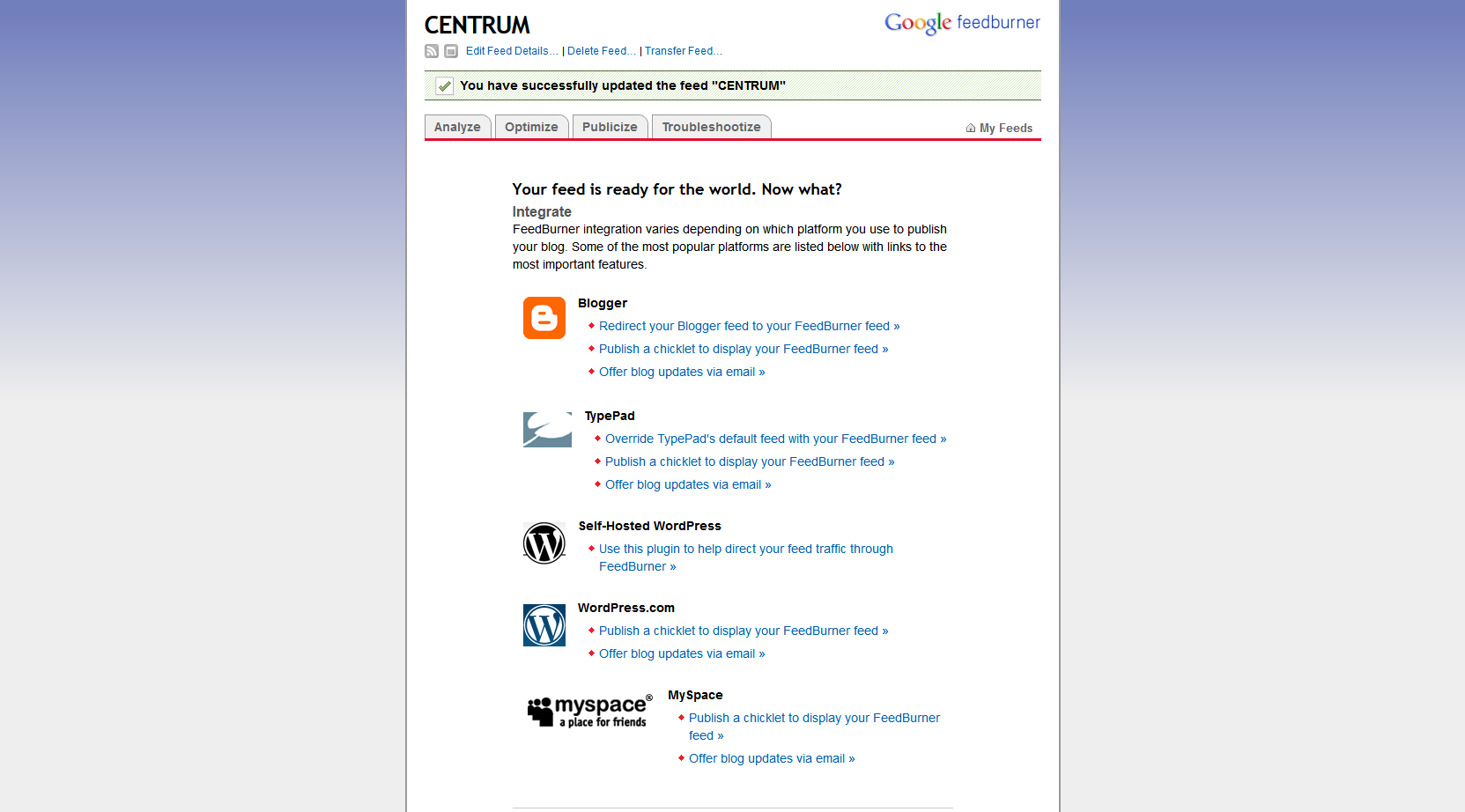Viewport: 1465px width, 812px height.
Task: Go to the Troubleshootize tab
Action: 711,127
